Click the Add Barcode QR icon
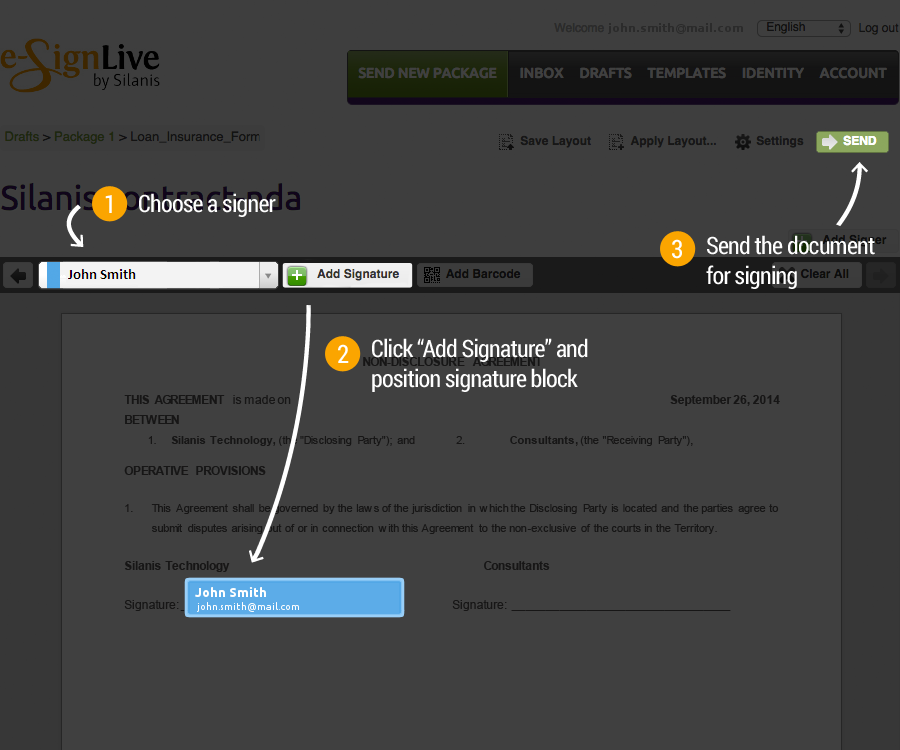This screenshot has width=900, height=750. pos(431,275)
